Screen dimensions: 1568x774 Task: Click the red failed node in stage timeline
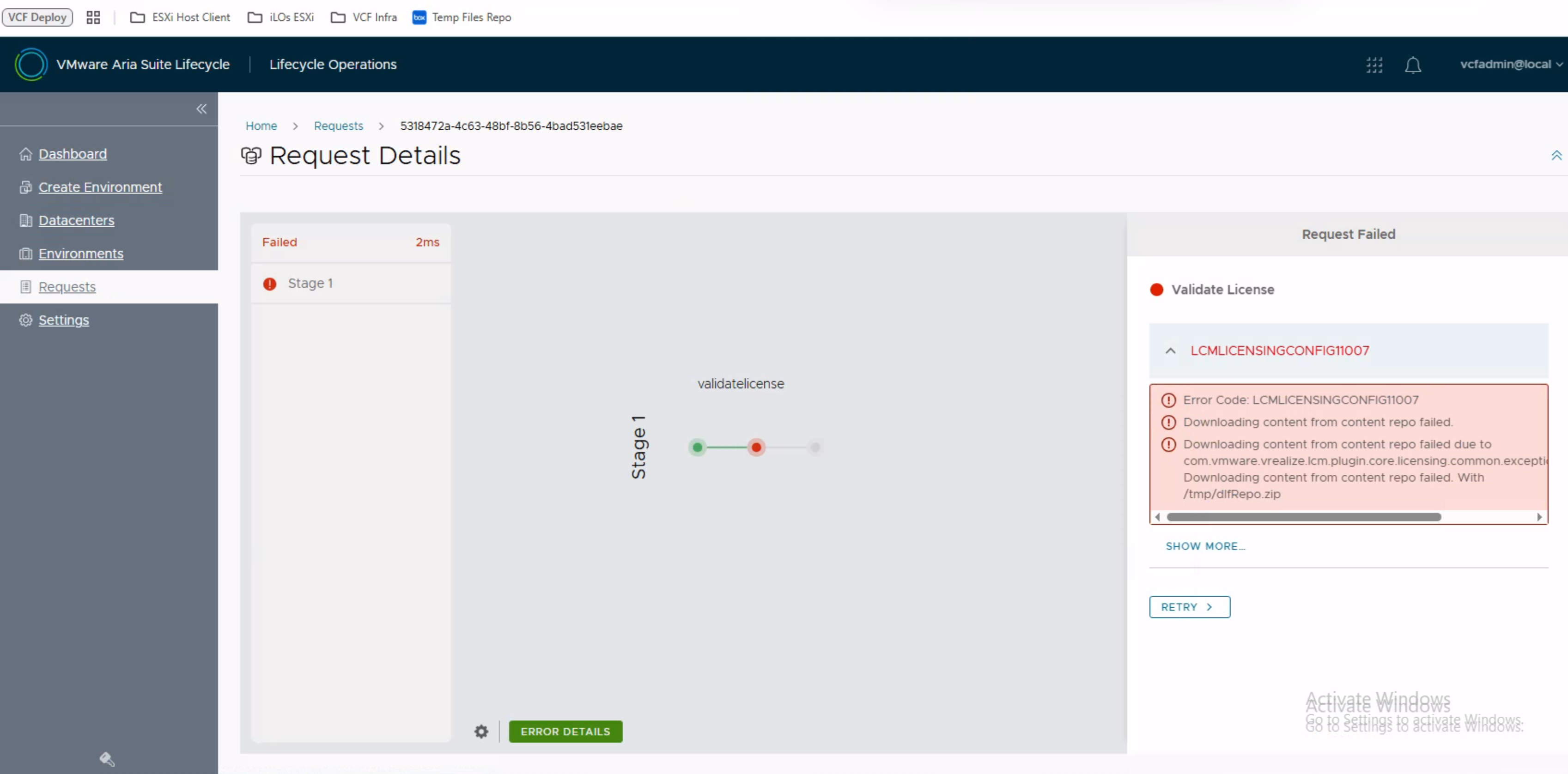click(756, 447)
